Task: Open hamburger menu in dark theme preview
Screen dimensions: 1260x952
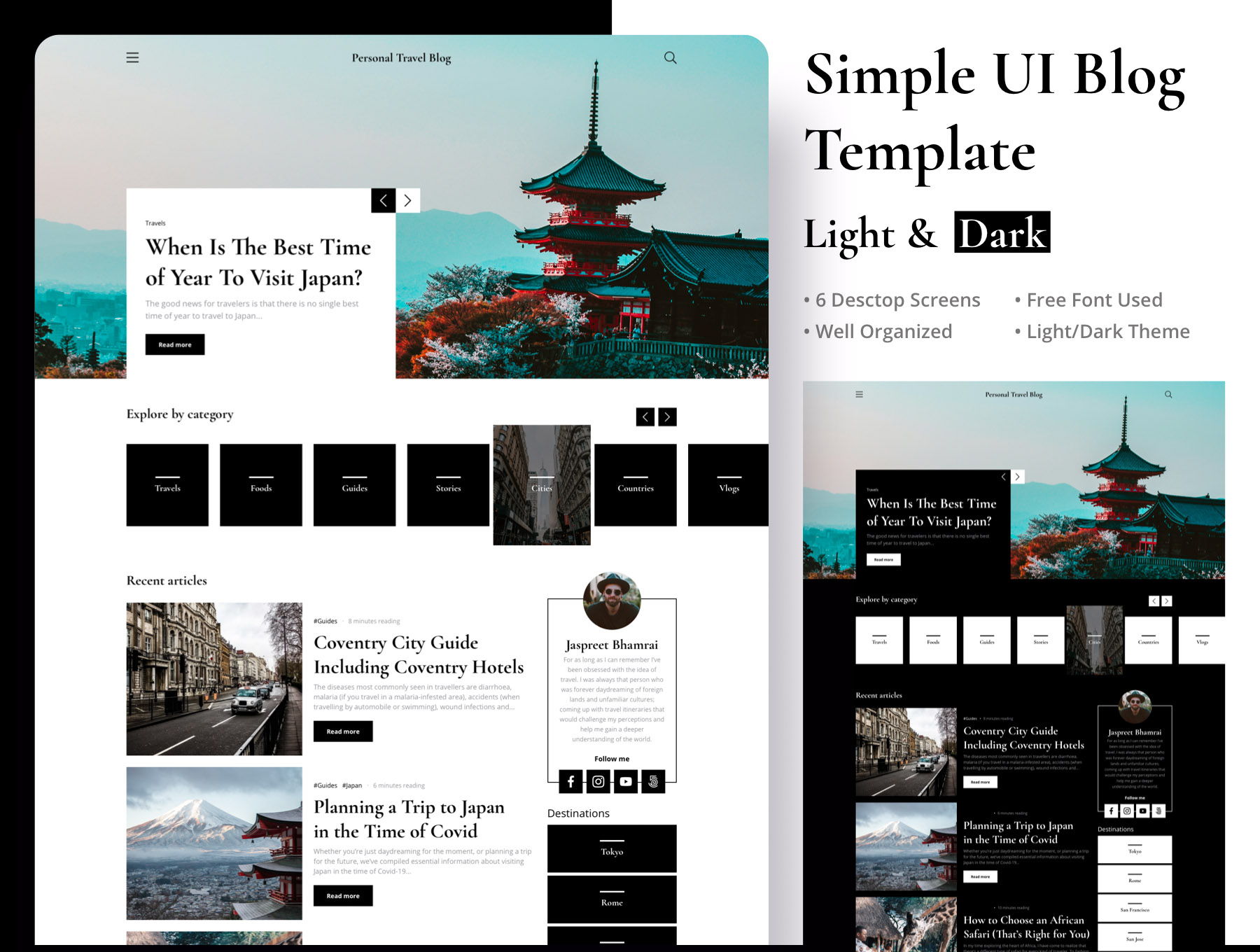Action: coord(859,395)
